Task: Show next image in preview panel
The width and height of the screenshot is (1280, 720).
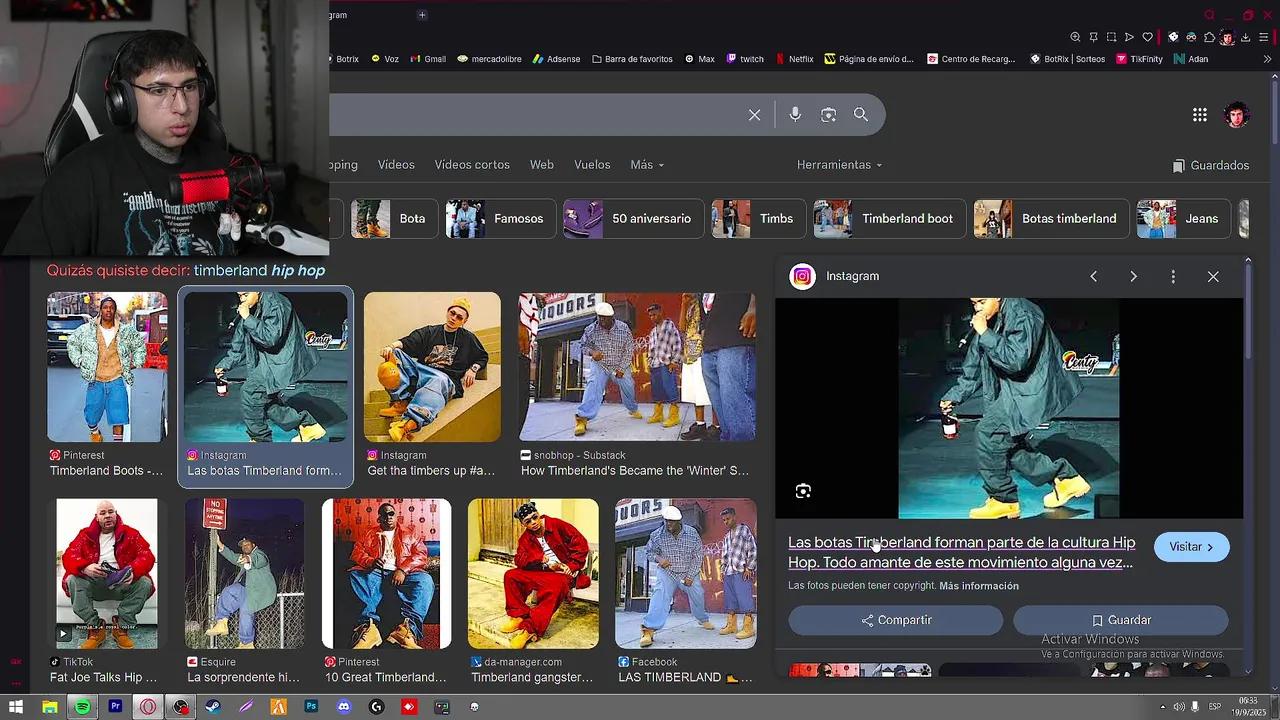Action: click(x=1133, y=276)
